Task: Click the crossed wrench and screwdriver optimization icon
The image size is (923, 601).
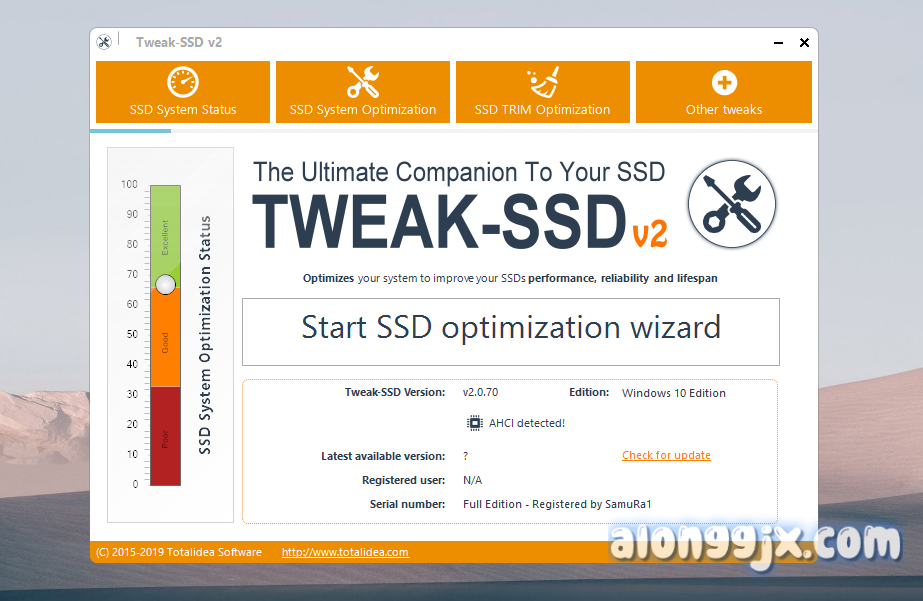Action: click(362, 82)
